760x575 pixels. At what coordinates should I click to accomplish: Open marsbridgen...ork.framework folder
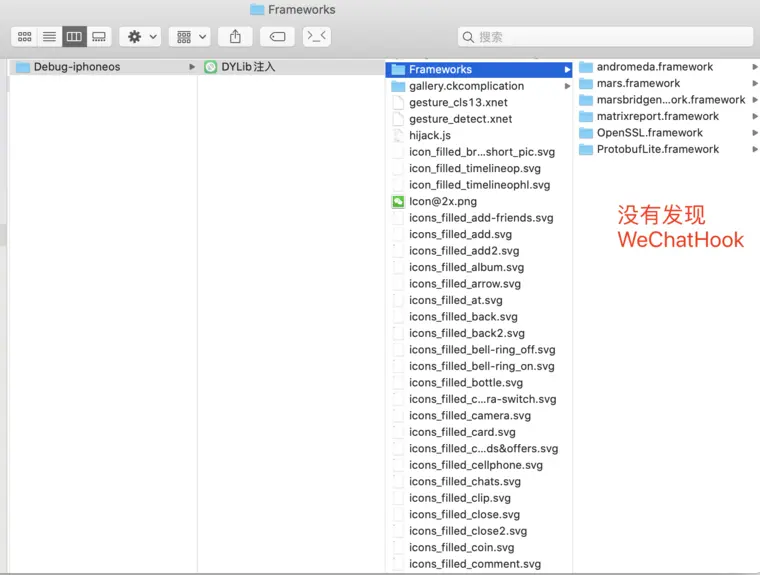(666, 100)
